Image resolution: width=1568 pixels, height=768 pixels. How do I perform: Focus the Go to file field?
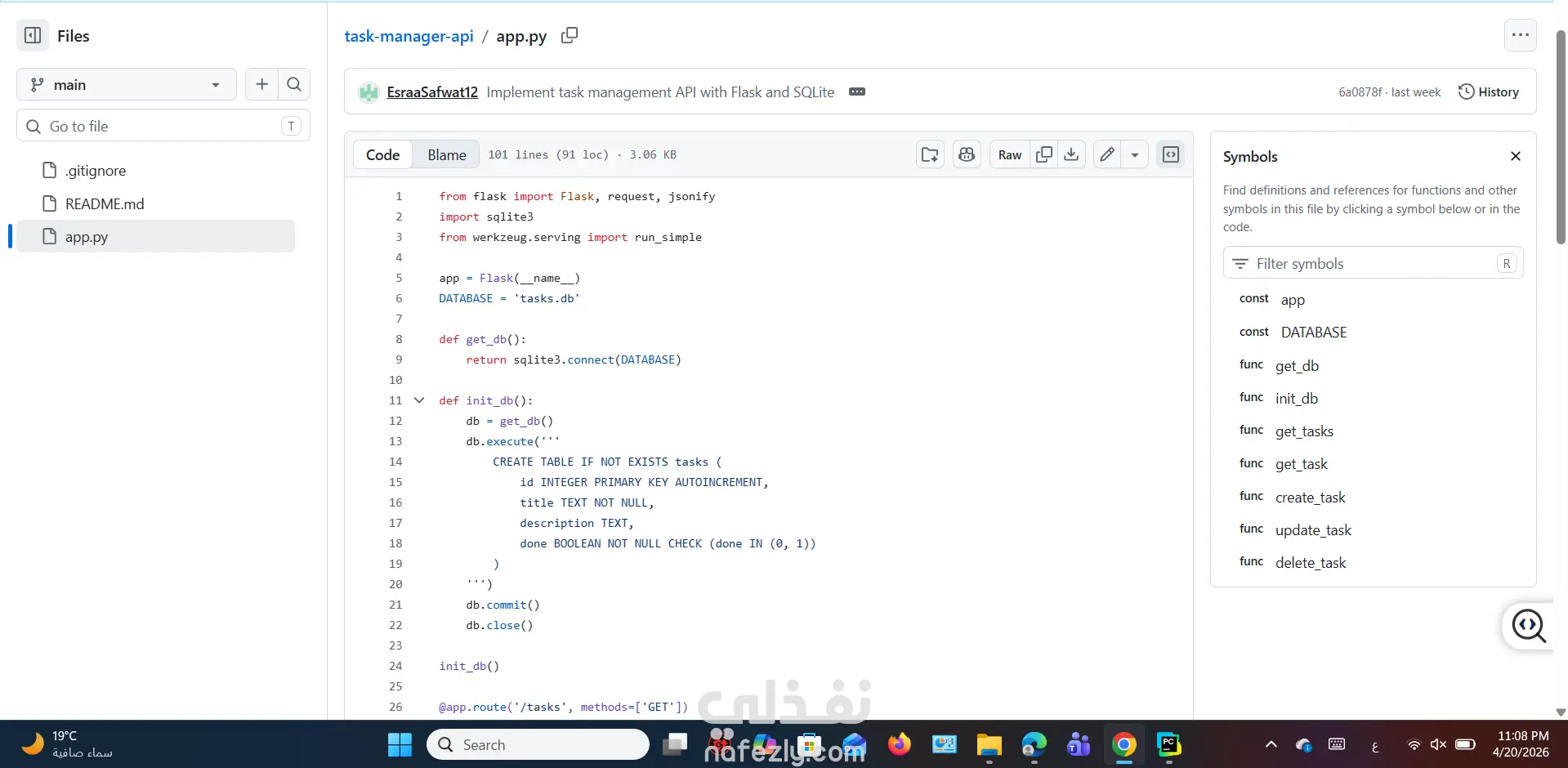click(x=163, y=126)
